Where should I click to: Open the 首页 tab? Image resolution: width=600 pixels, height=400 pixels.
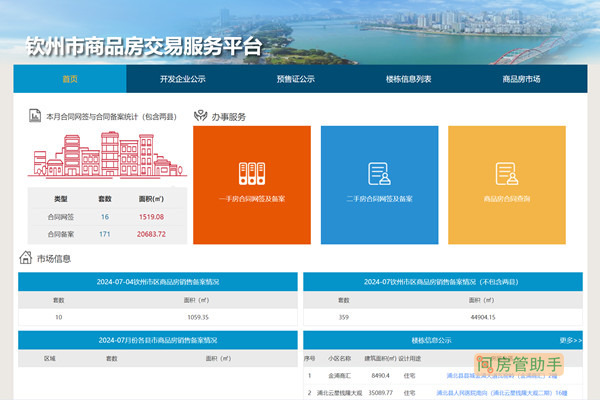click(x=69, y=79)
